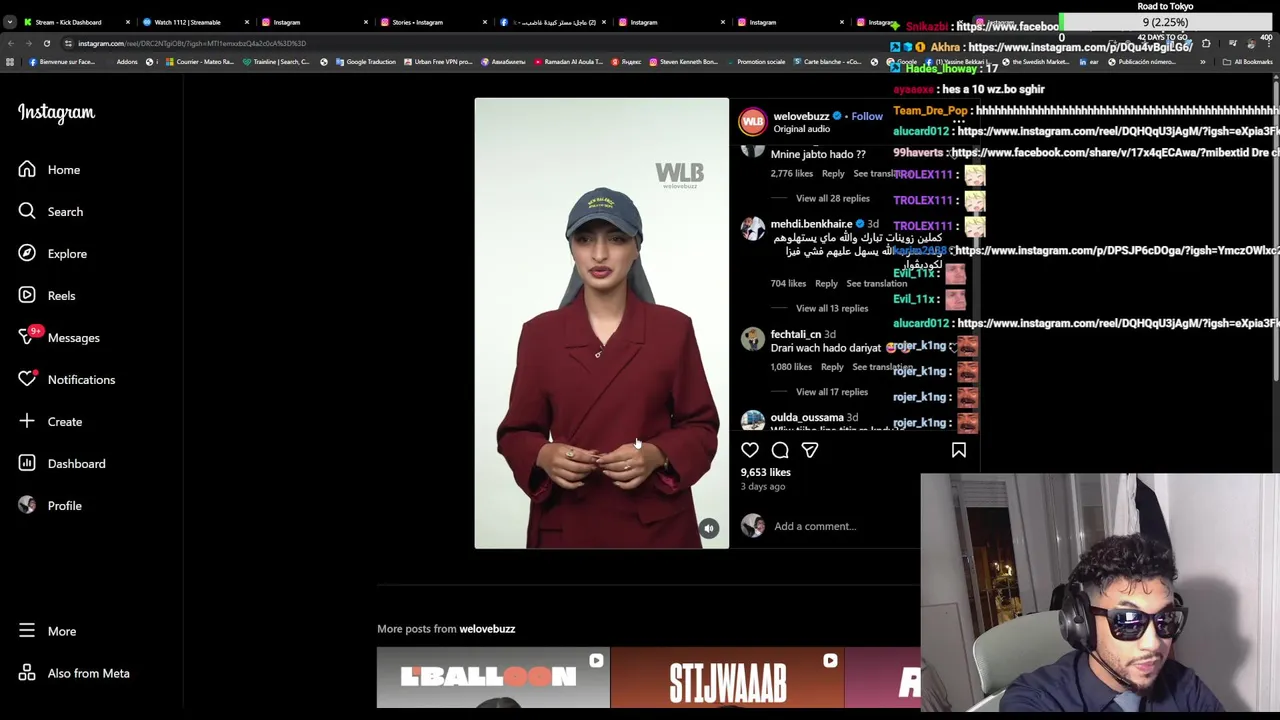This screenshot has height=720, width=1280.
Task: View the 1,080 likes on comment
Action: pos(791,367)
